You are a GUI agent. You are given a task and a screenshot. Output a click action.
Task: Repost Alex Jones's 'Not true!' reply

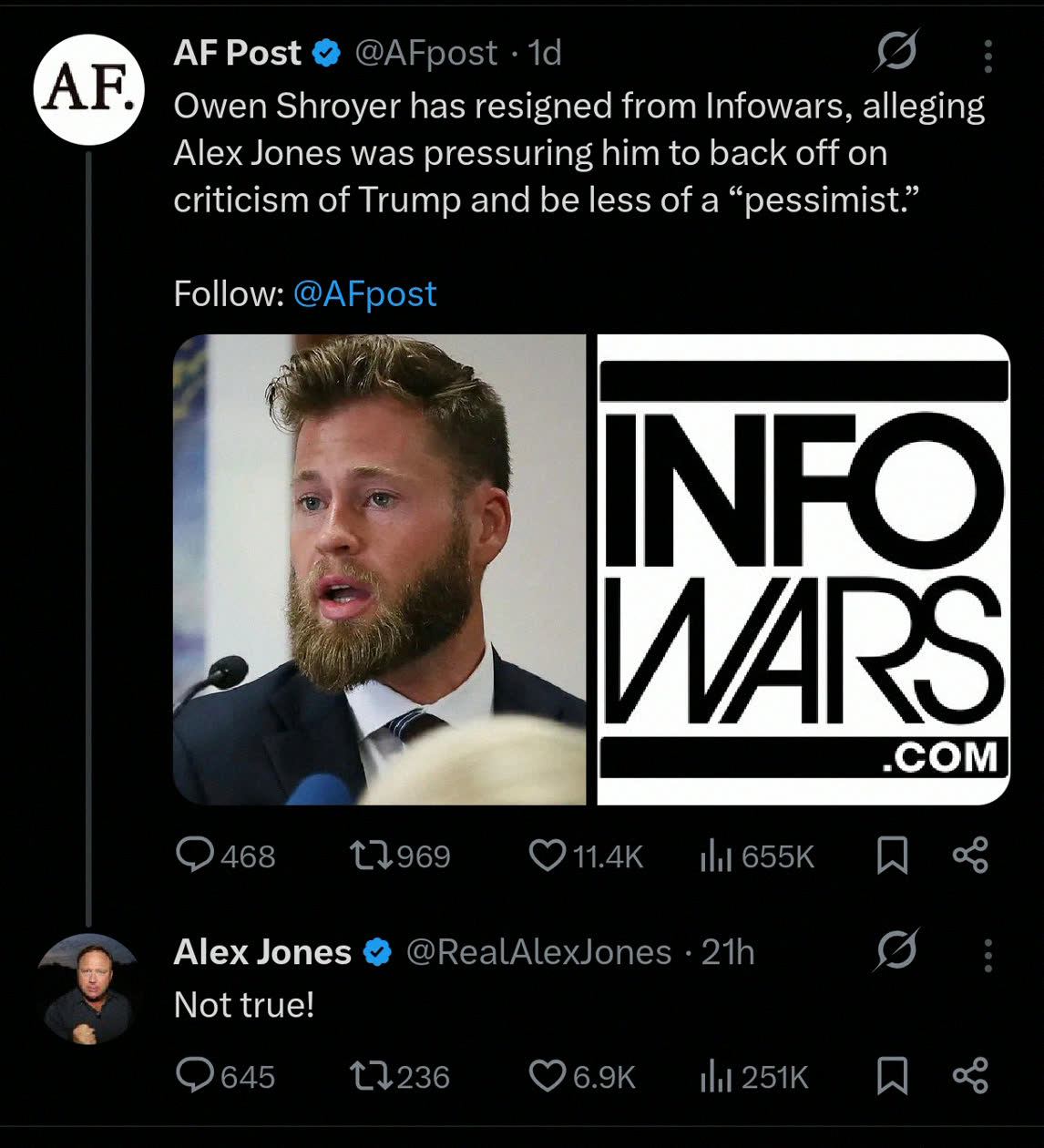click(372, 1076)
